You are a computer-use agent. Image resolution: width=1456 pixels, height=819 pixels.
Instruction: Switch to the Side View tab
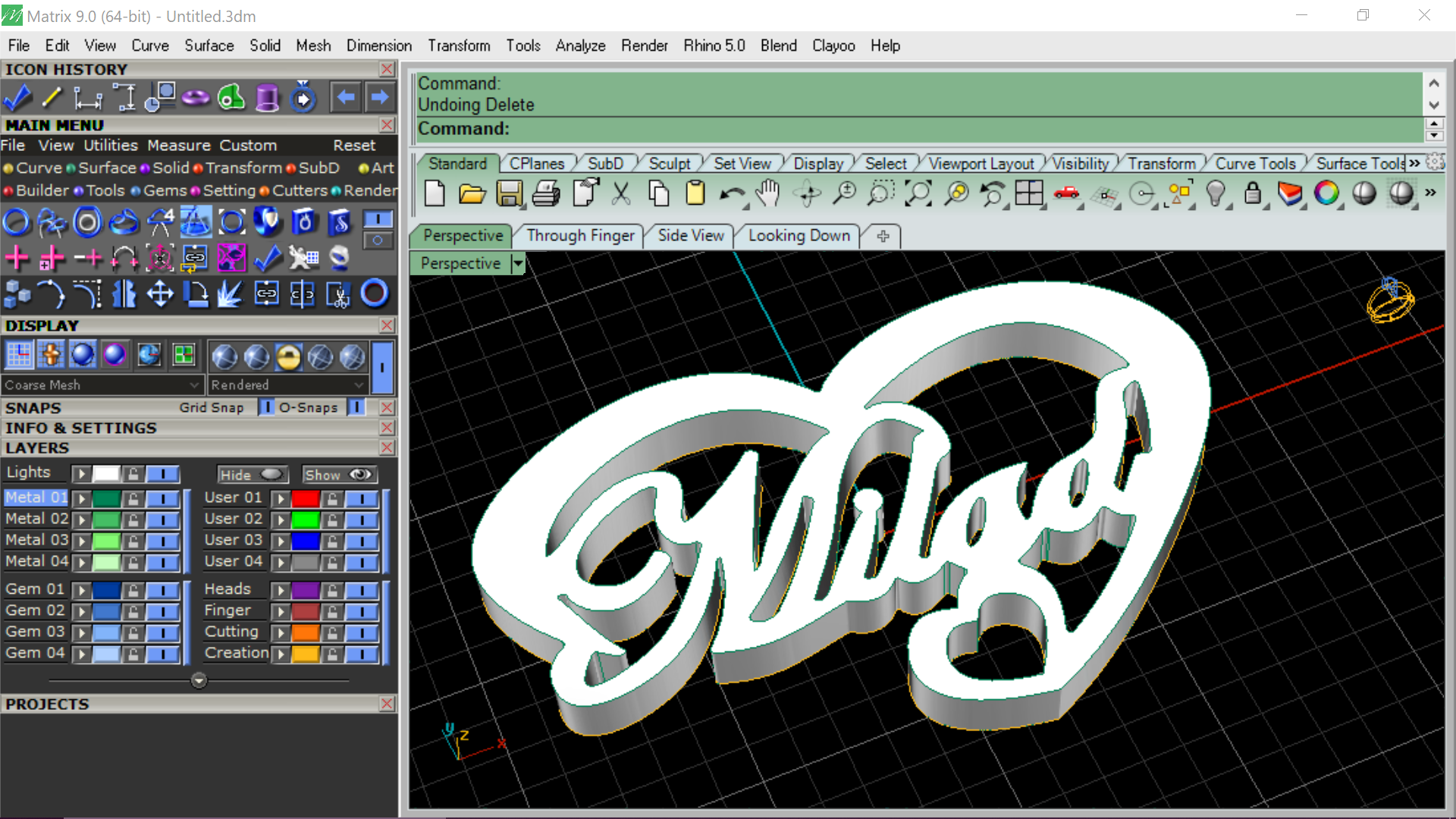(691, 236)
